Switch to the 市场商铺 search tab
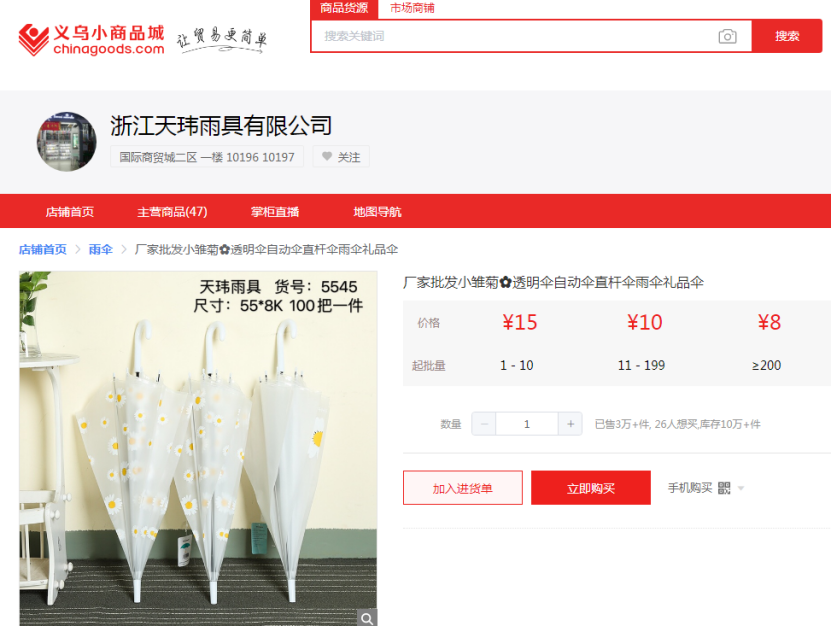The image size is (831, 626). point(412,8)
